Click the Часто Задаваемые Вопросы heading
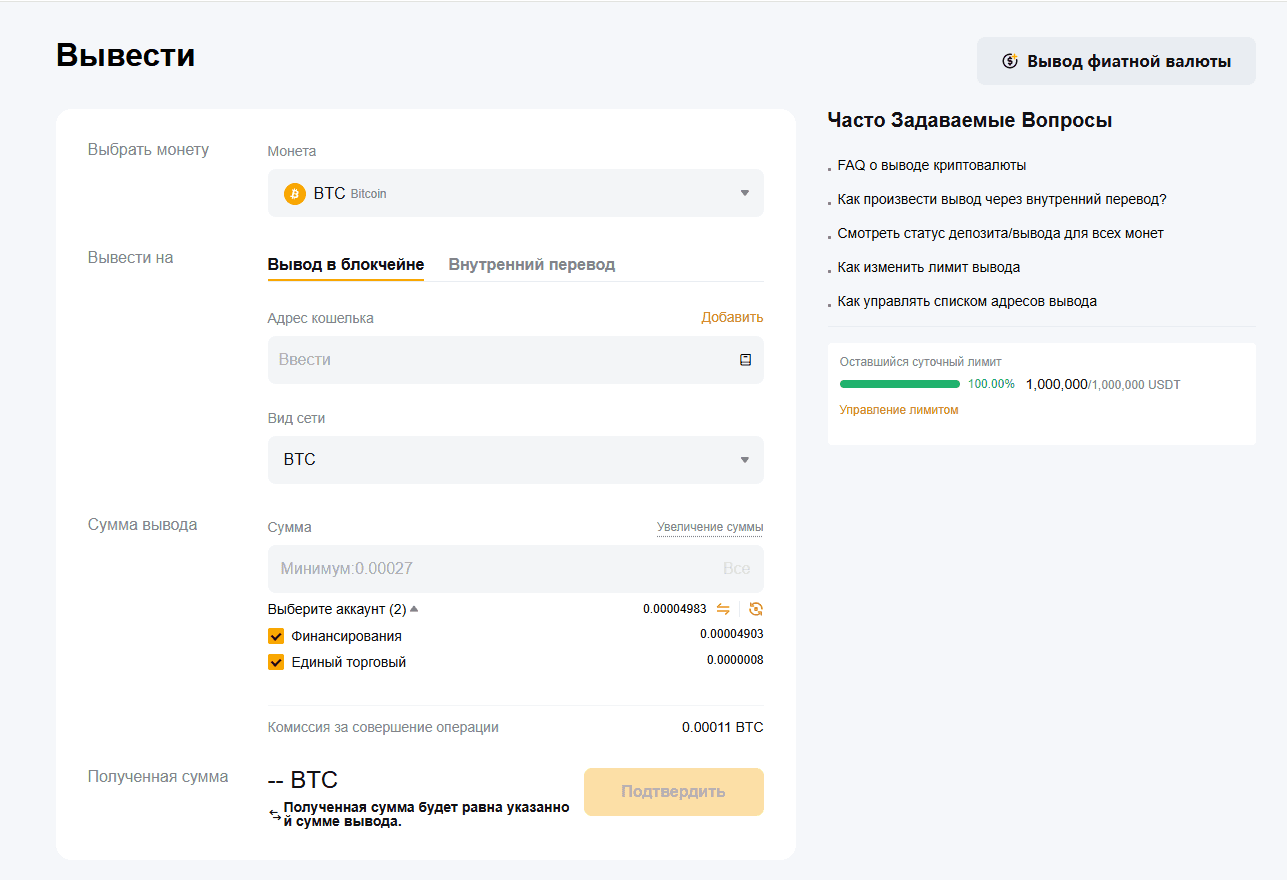Viewport: 1287px width, 880px height. 970,121
